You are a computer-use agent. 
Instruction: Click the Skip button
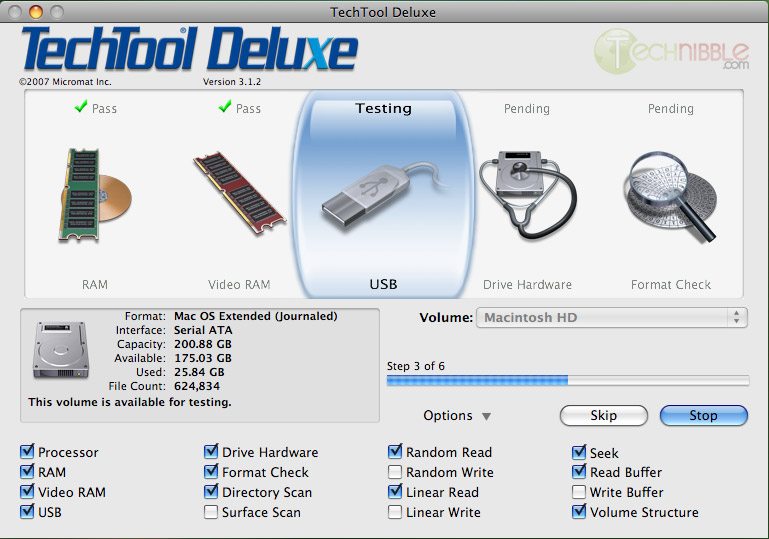[x=604, y=415]
